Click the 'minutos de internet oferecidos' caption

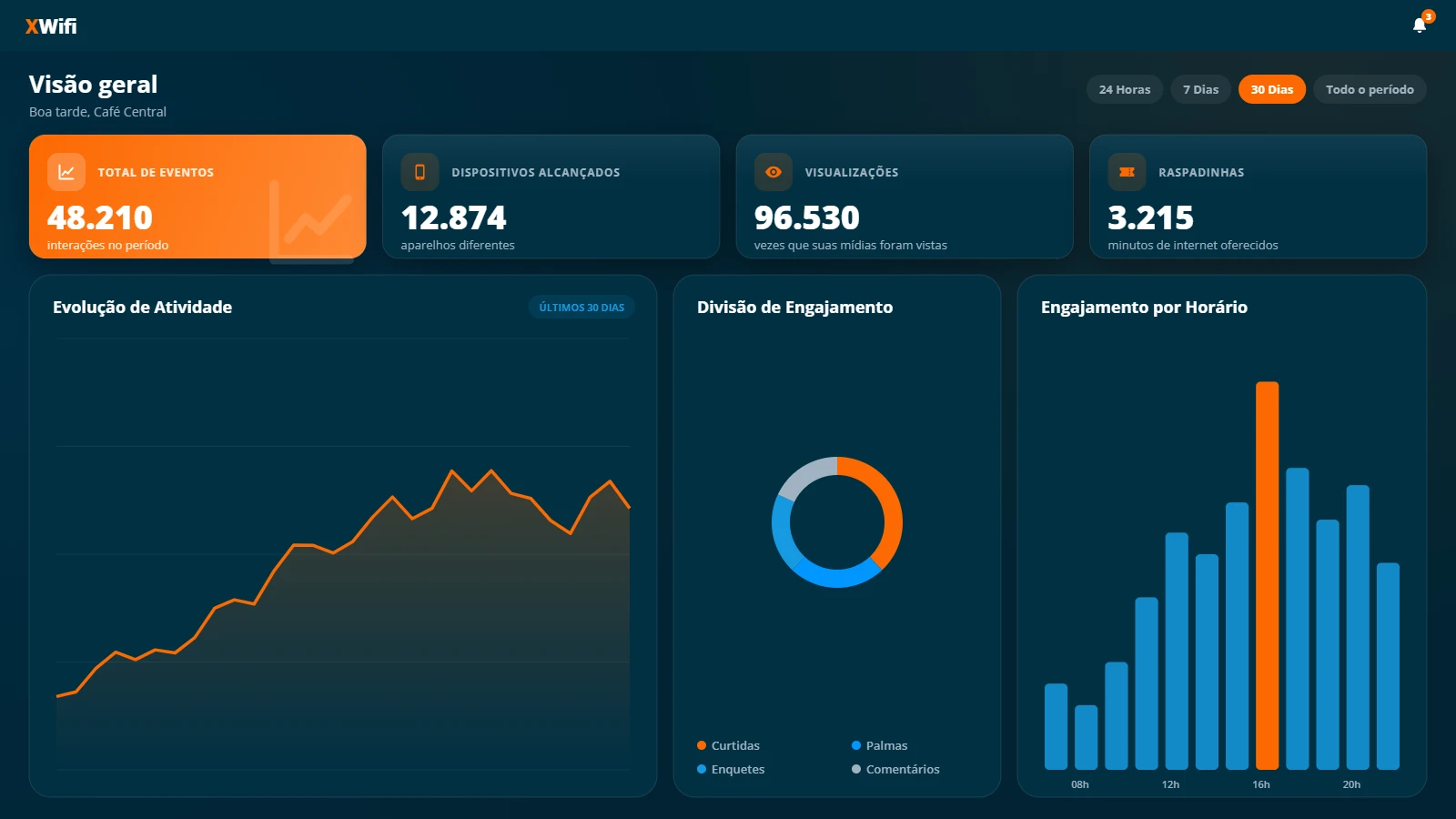(x=1192, y=246)
